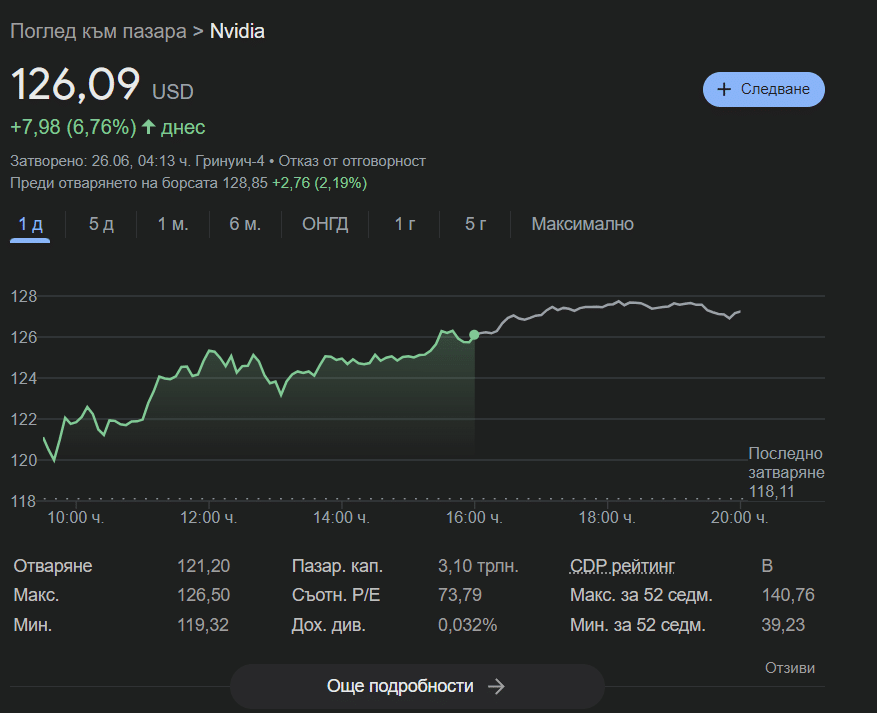Select the 1 г range tab

(x=405, y=224)
